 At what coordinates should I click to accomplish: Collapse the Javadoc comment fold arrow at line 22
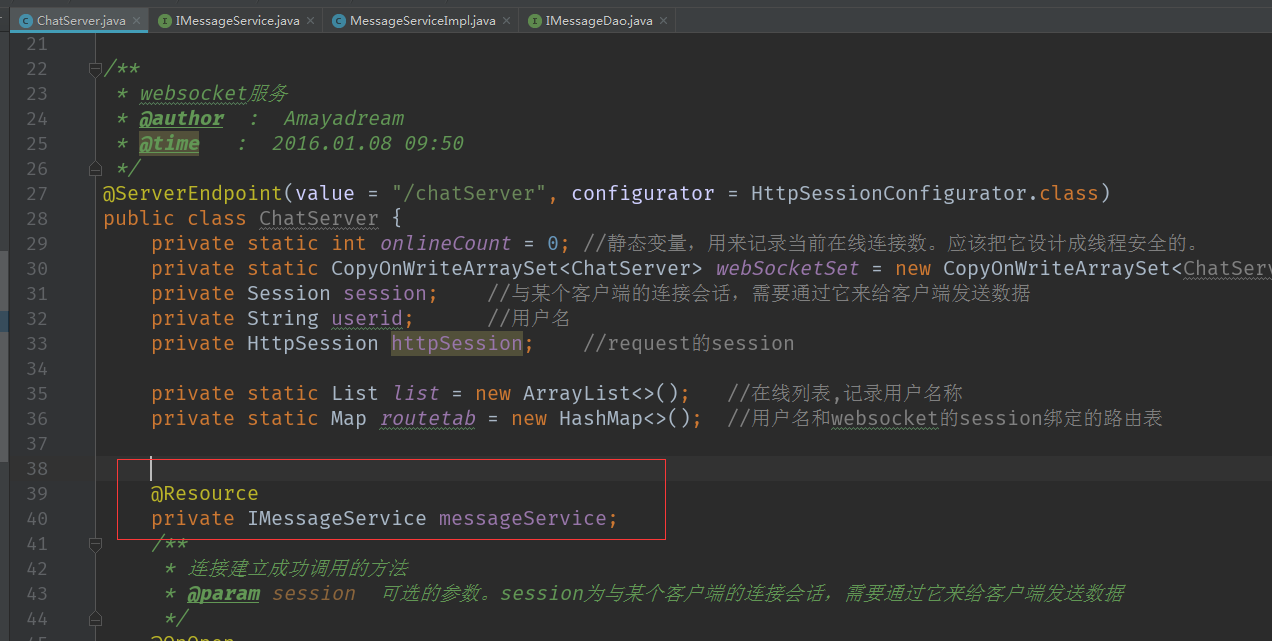coord(95,68)
